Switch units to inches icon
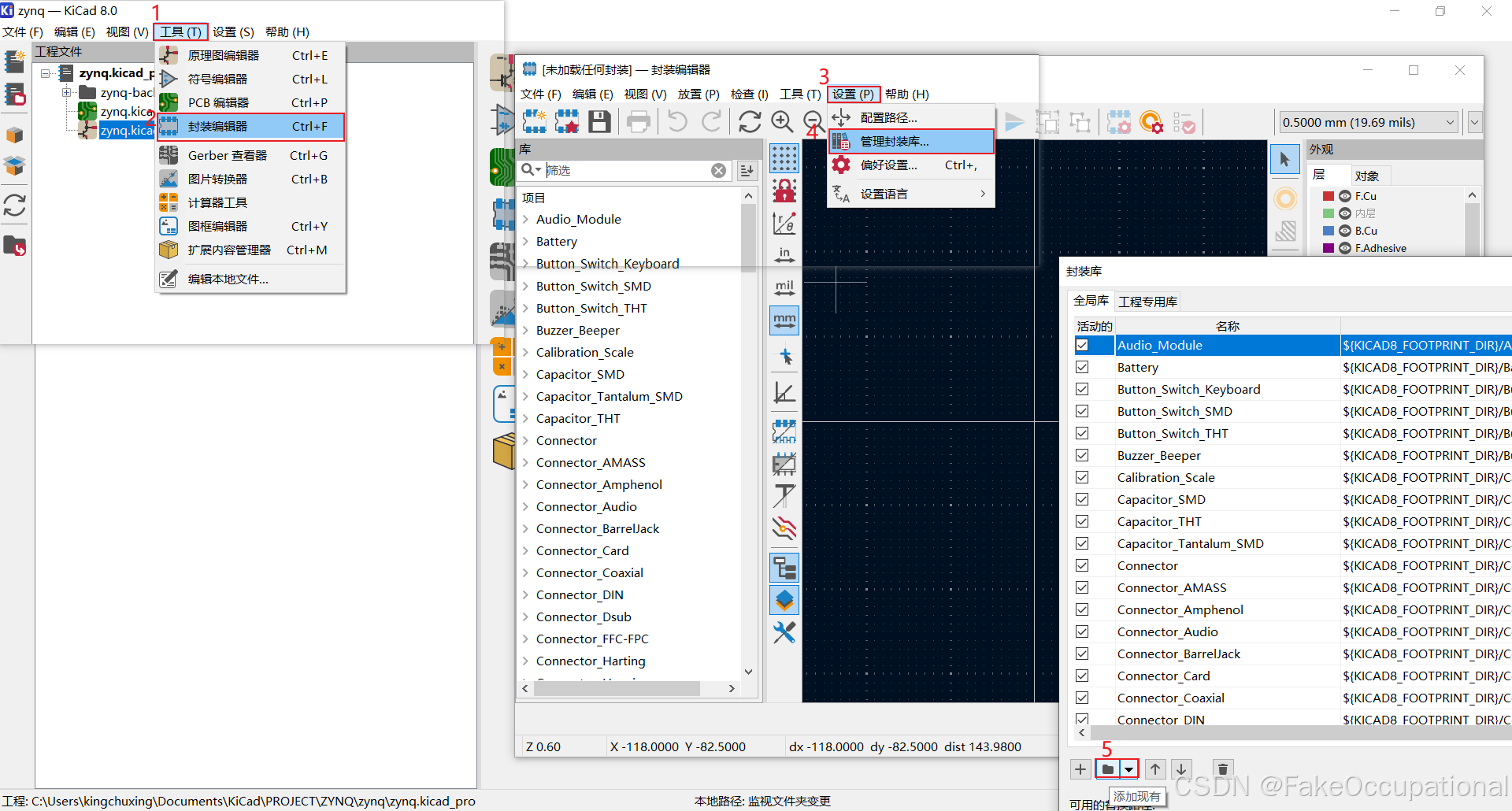Screen dimensions: 1512x811 (x=784, y=254)
